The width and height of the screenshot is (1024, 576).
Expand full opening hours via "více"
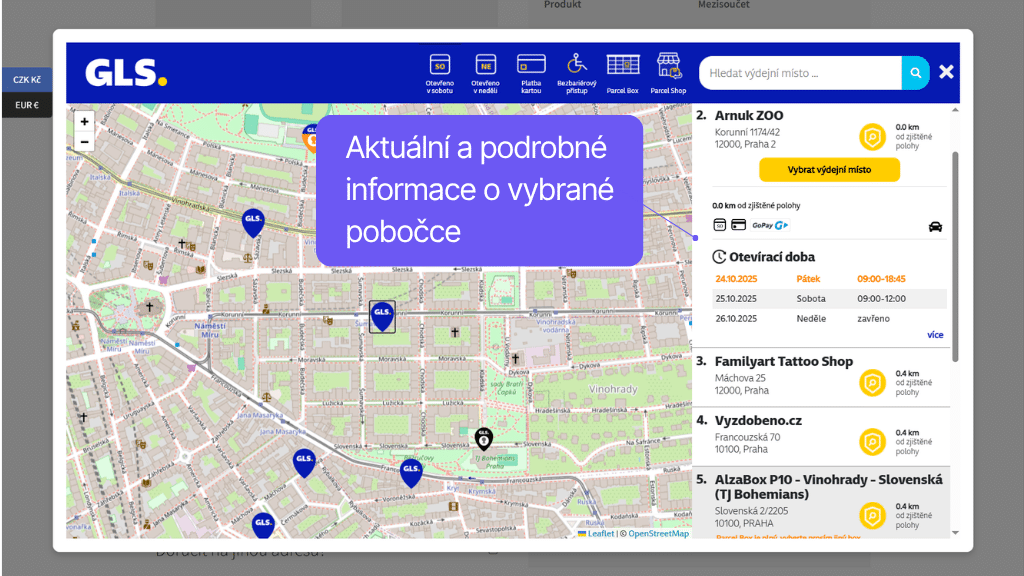(935, 334)
